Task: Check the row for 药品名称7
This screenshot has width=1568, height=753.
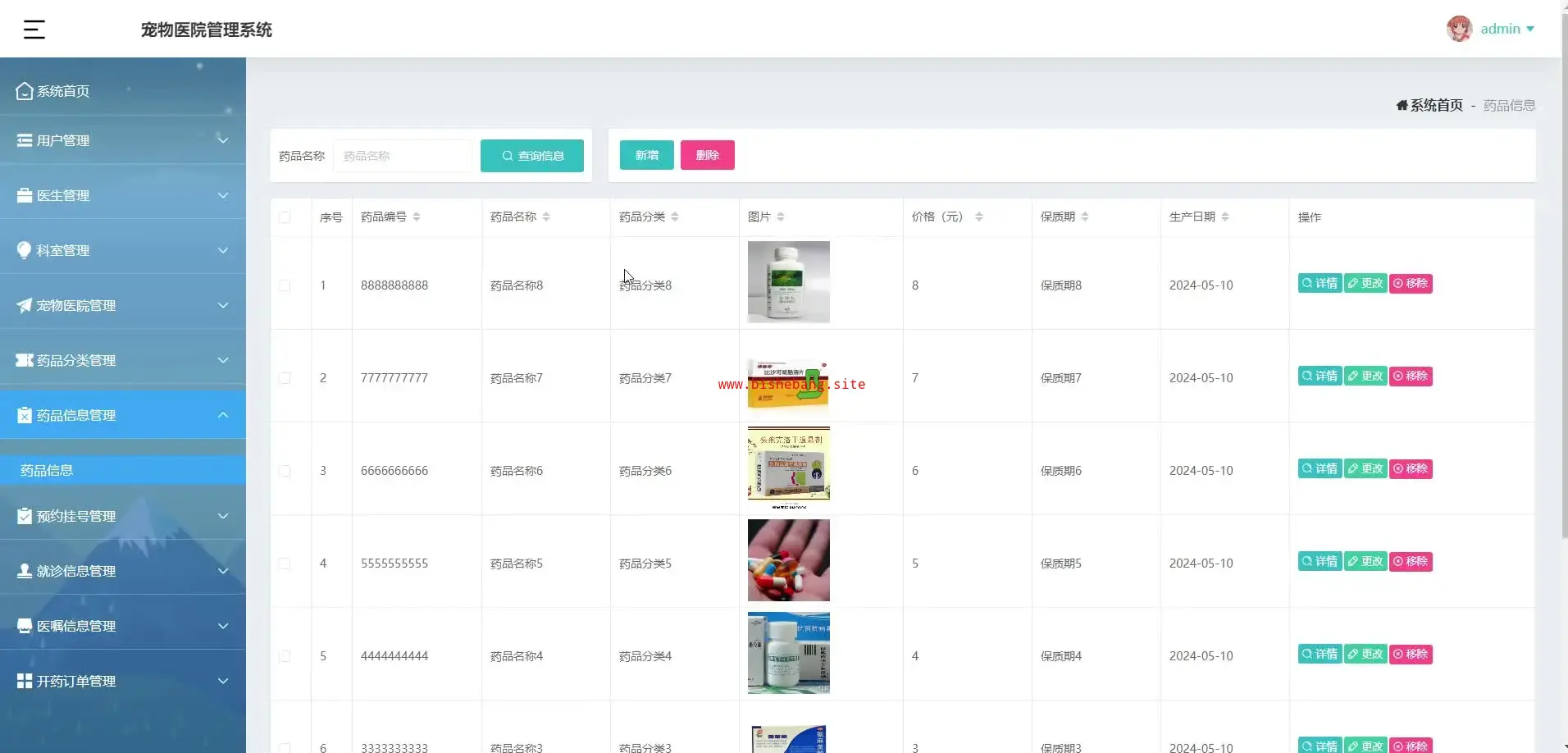Action: [x=285, y=378]
